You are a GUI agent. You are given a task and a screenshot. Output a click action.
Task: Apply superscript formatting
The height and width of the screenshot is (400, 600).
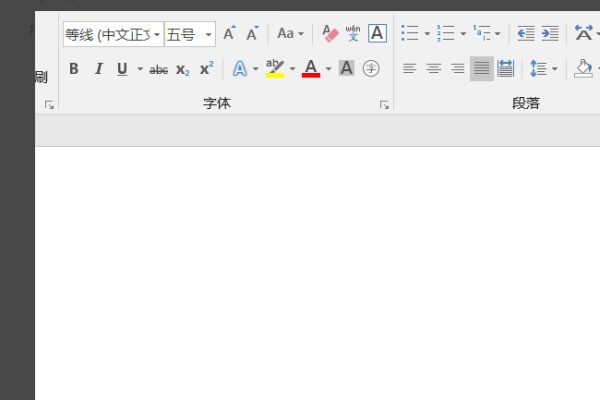tap(206, 69)
